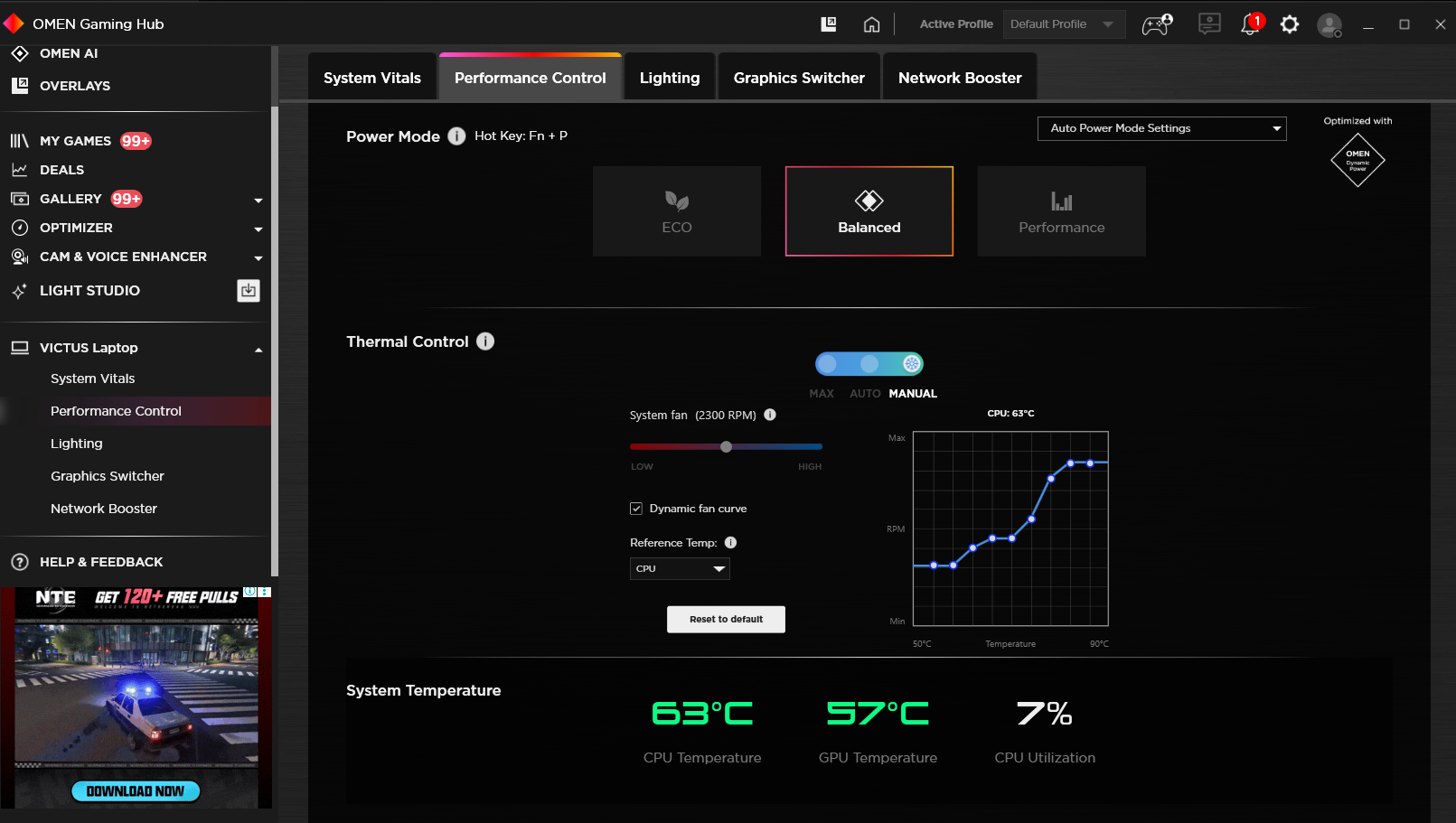This screenshot has width=1456, height=823.
Task: Click the My Games library icon
Action: pyautogui.click(x=19, y=141)
